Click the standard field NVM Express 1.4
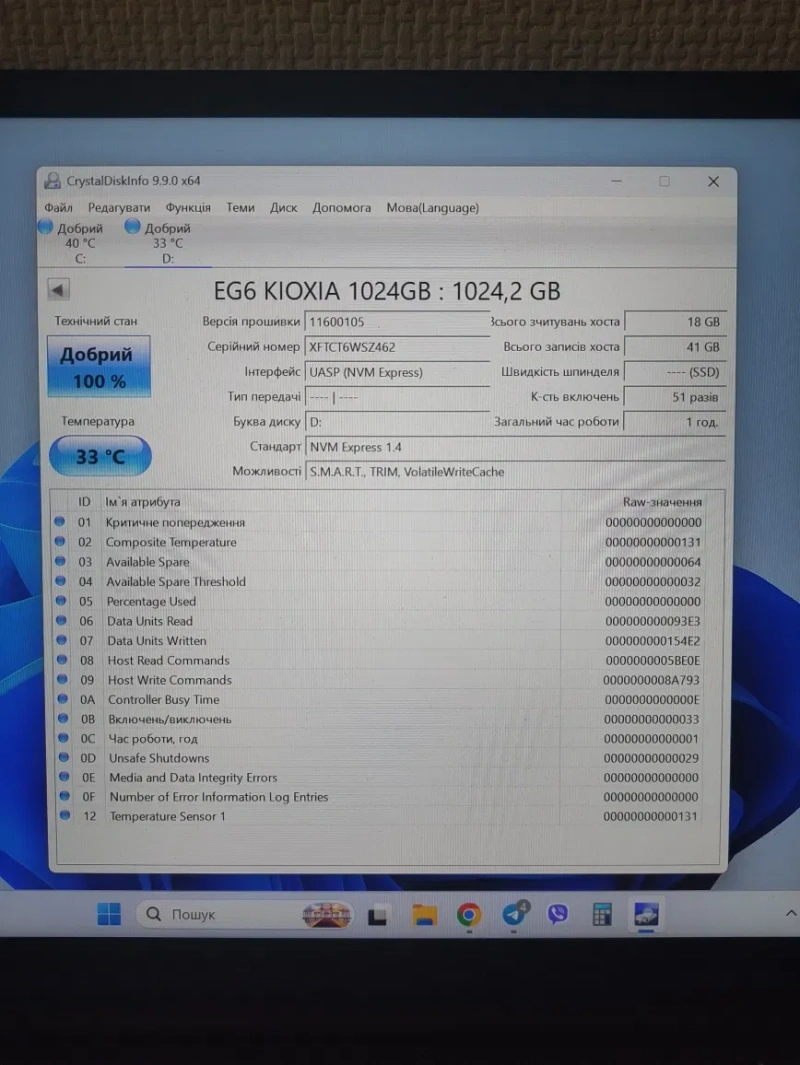Image resolution: width=800 pixels, height=1065 pixels. (515, 447)
